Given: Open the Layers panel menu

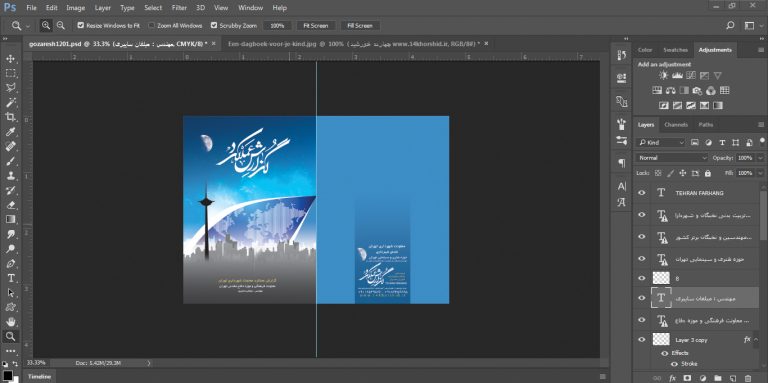Looking at the screenshot, I should (761, 125).
